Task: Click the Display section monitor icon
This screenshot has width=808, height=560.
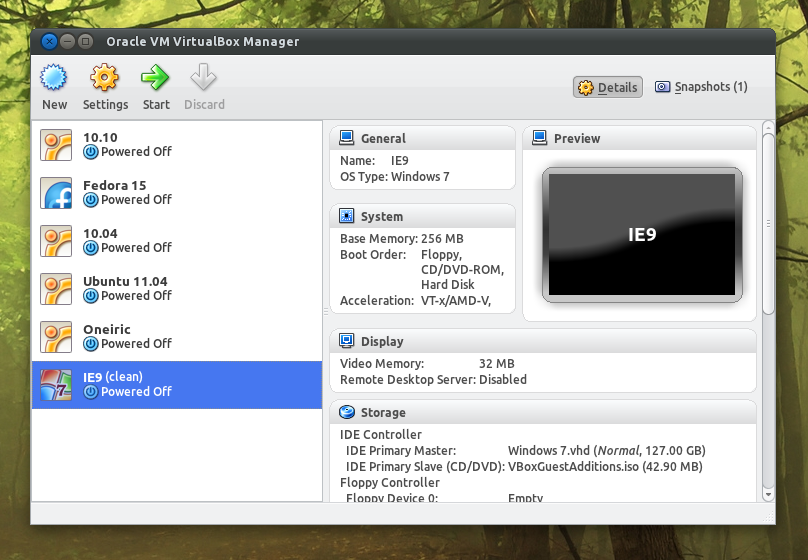Action: 347,341
